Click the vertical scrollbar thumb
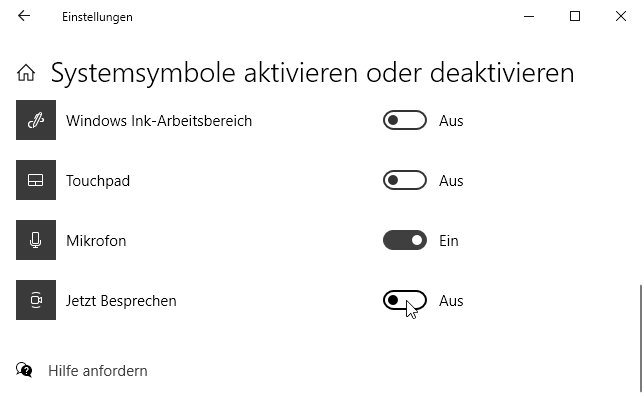 point(640,338)
